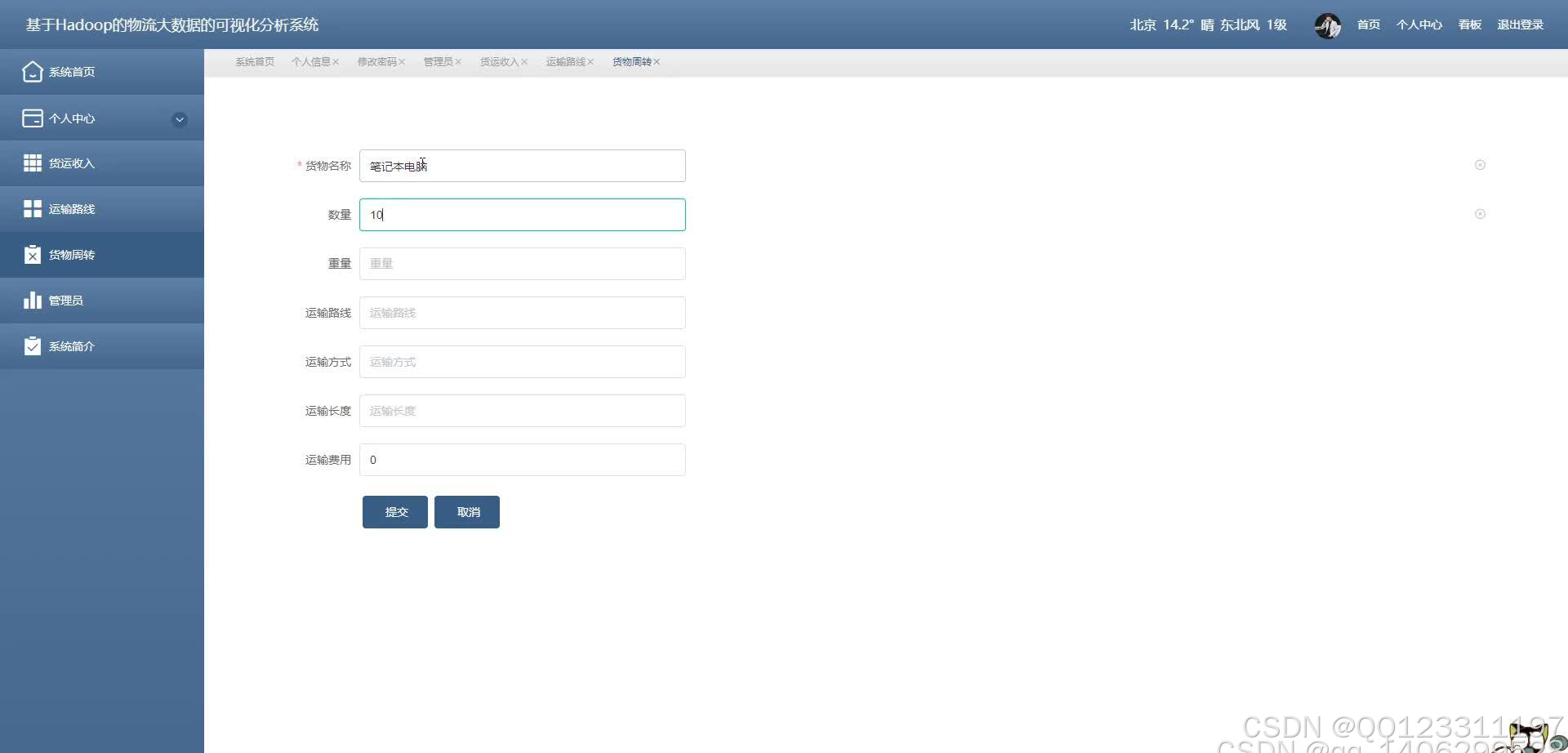Open 系统首页 in the sidebar
Viewport: 1568px width, 753px height.
(102, 72)
